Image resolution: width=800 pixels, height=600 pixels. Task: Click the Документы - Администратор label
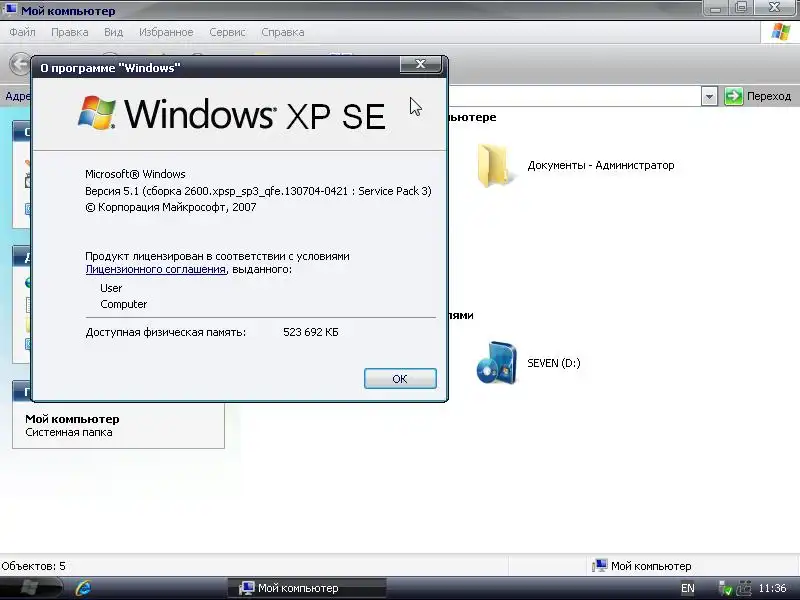tap(601, 165)
